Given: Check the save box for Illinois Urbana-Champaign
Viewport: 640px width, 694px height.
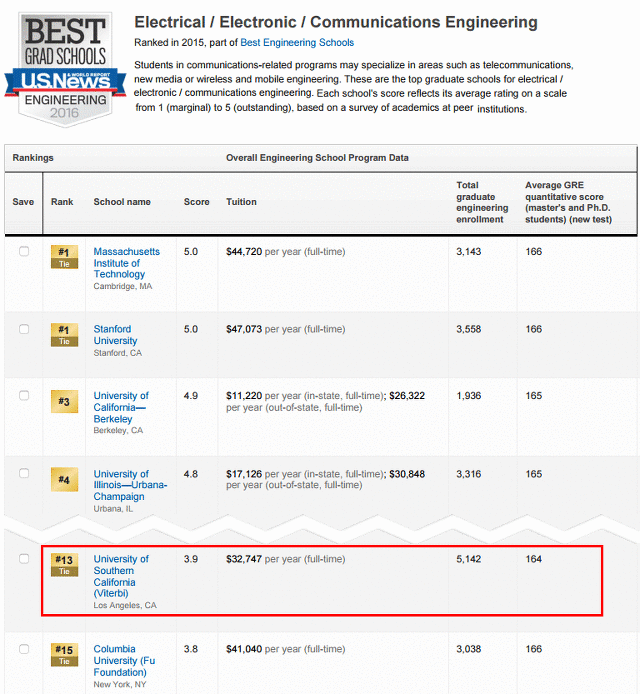Looking at the screenshot, I should (x=24, y=473).
